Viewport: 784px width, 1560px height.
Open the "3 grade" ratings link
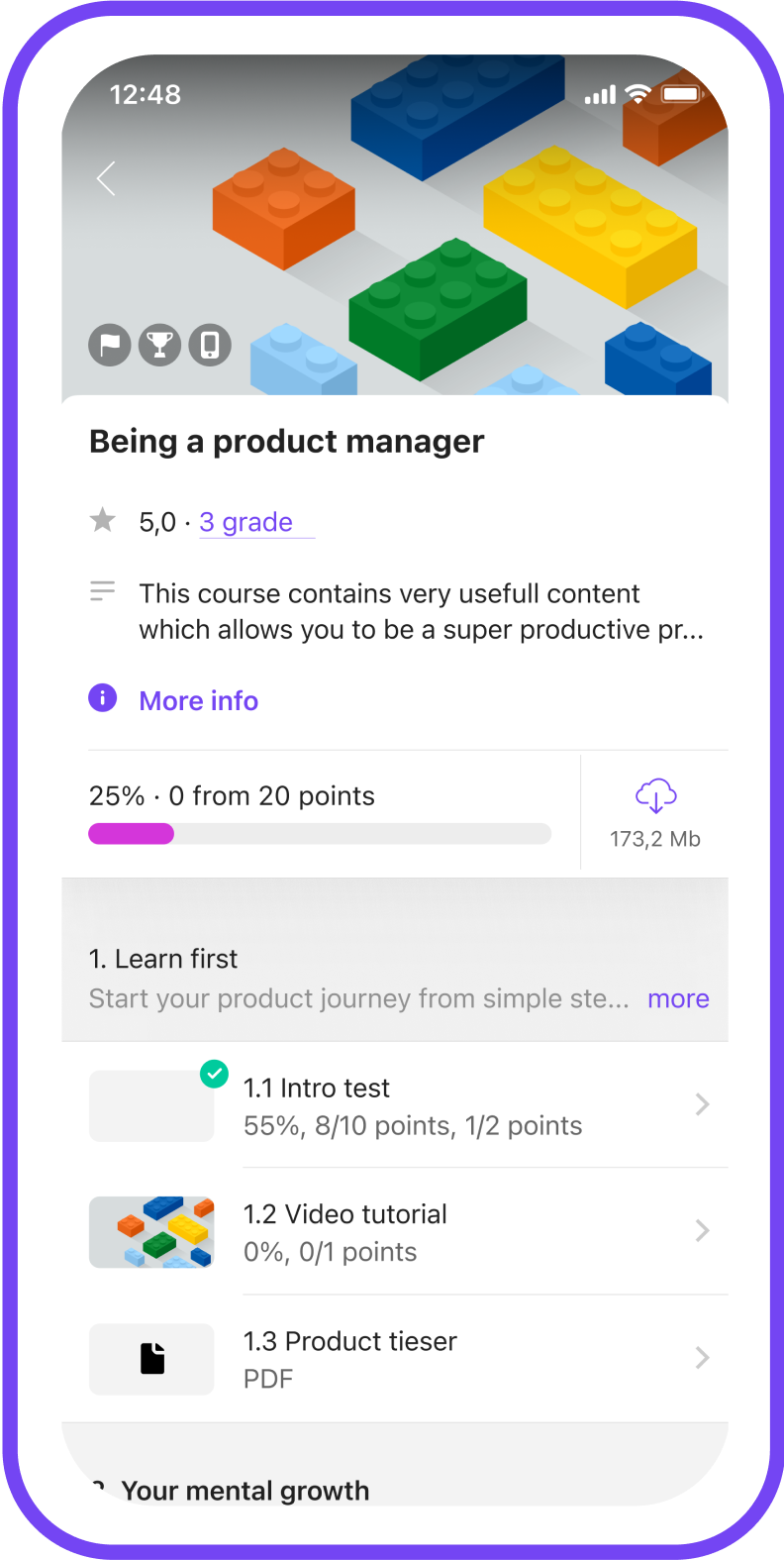[246, 522]
